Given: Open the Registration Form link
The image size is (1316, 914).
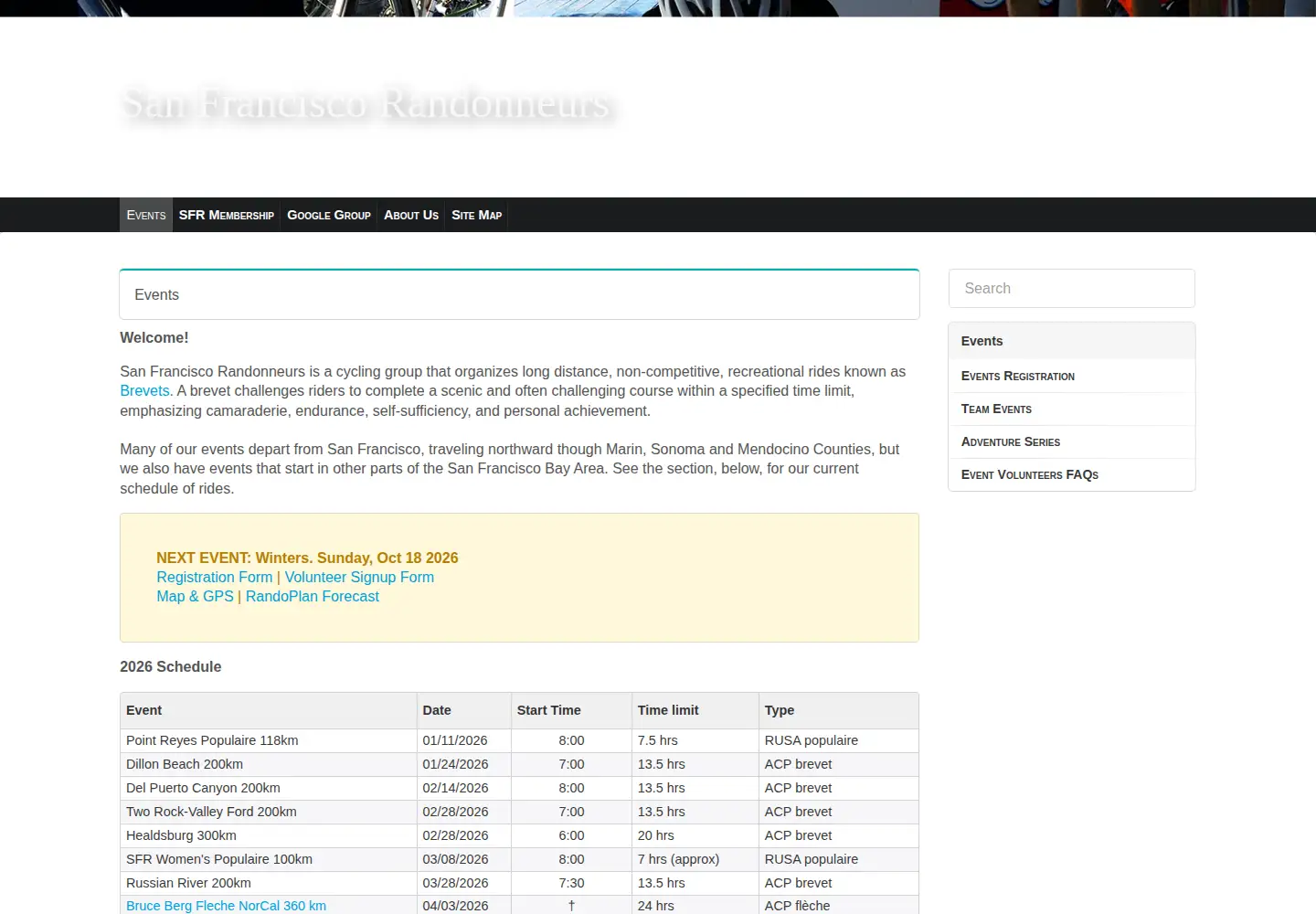Looking at the screenshot, I should click(x=215, y=577).
